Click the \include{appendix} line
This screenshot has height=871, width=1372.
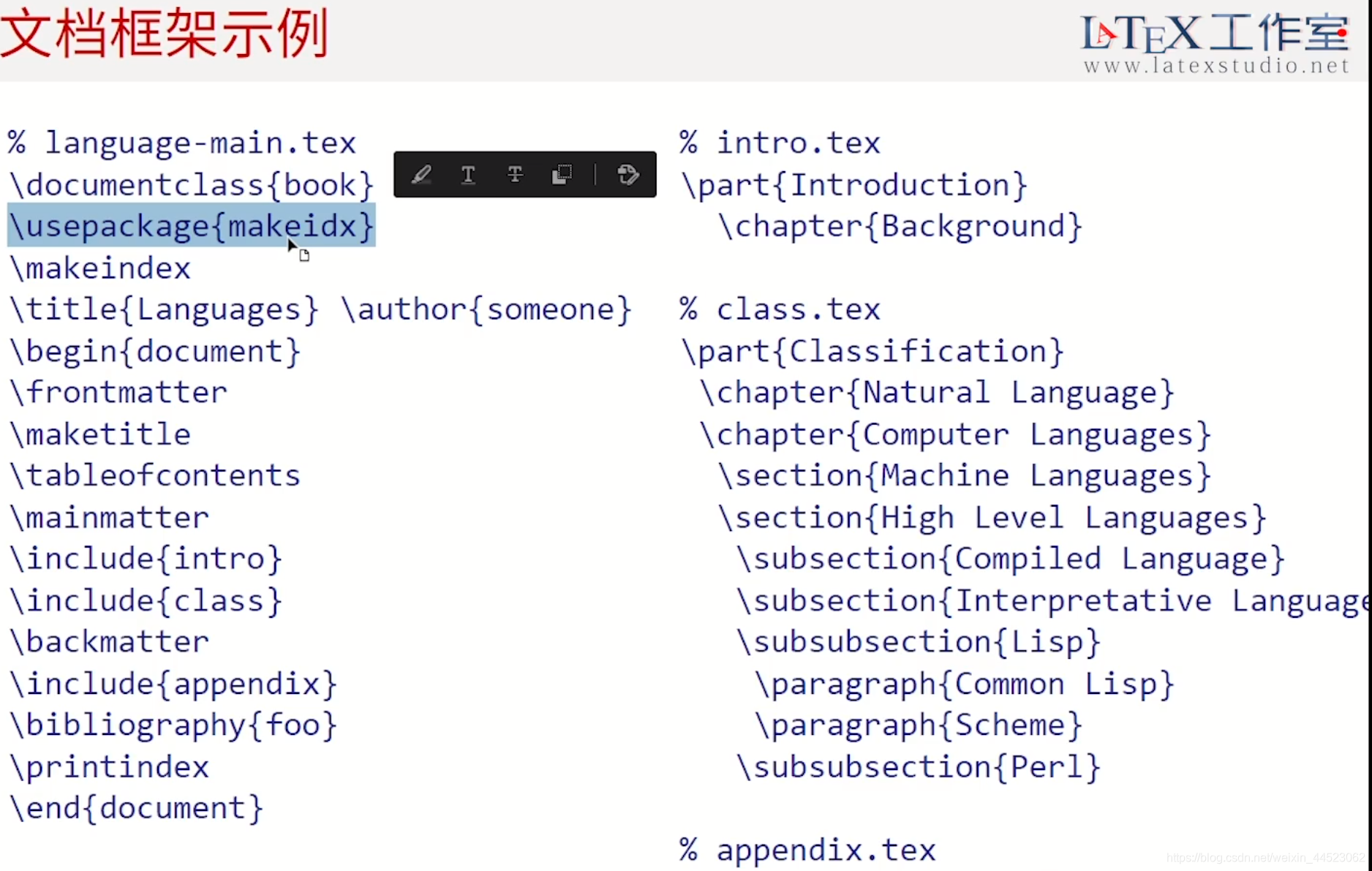173,684
